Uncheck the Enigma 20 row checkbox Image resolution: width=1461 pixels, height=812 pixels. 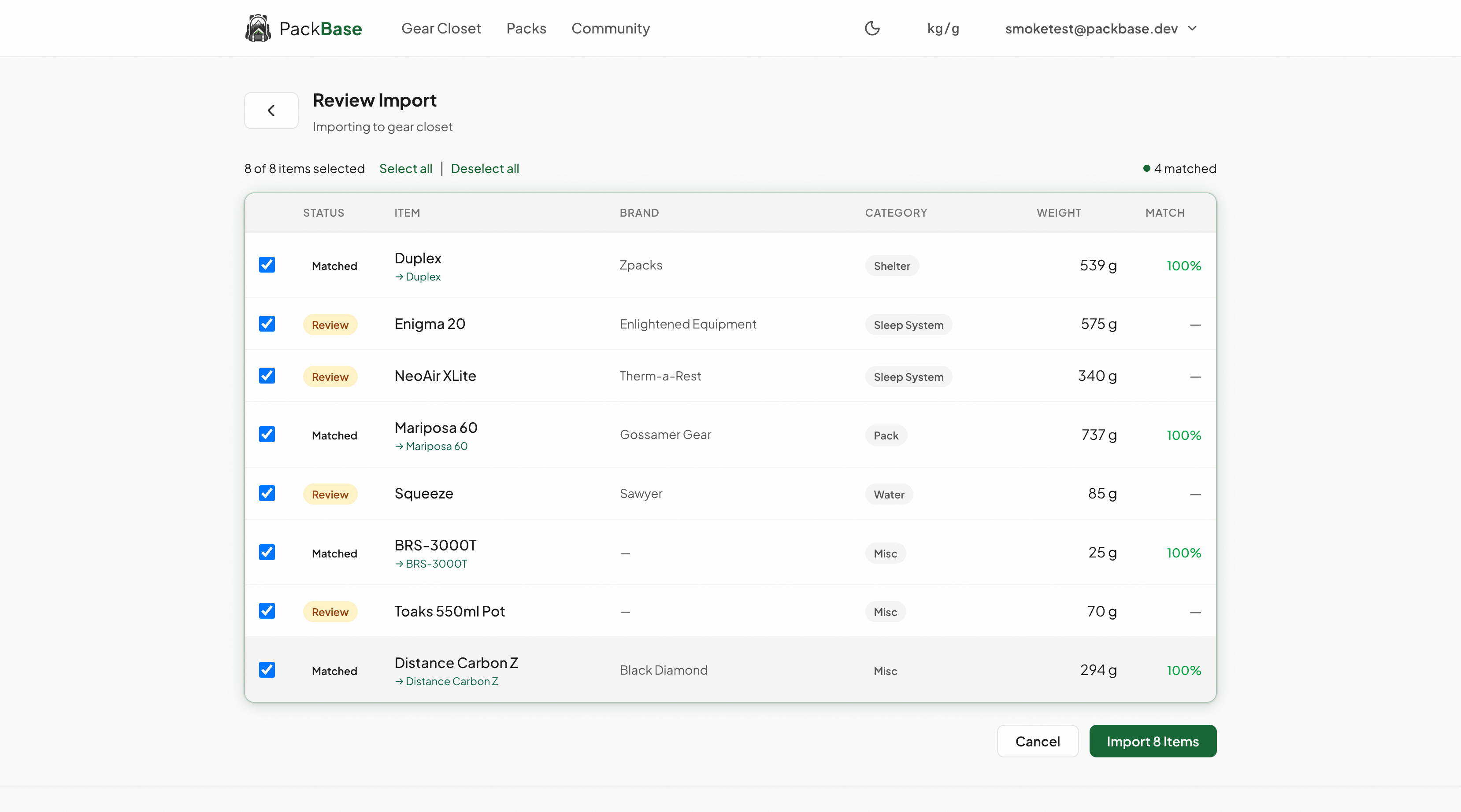click(x=267, y=324)
